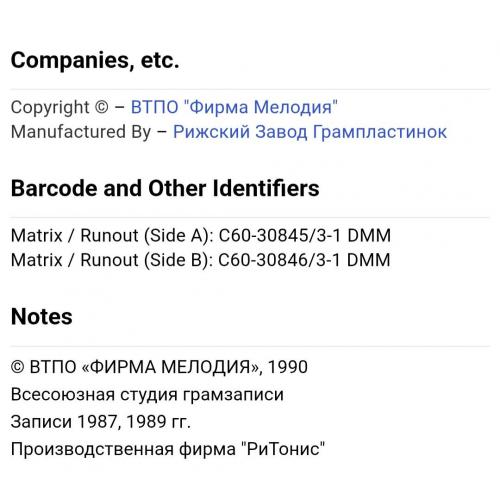Viewport: 500px width, 500px height.
Task: Select the Matrix / Runout (Side B) label
Action: tap(112, 260)
